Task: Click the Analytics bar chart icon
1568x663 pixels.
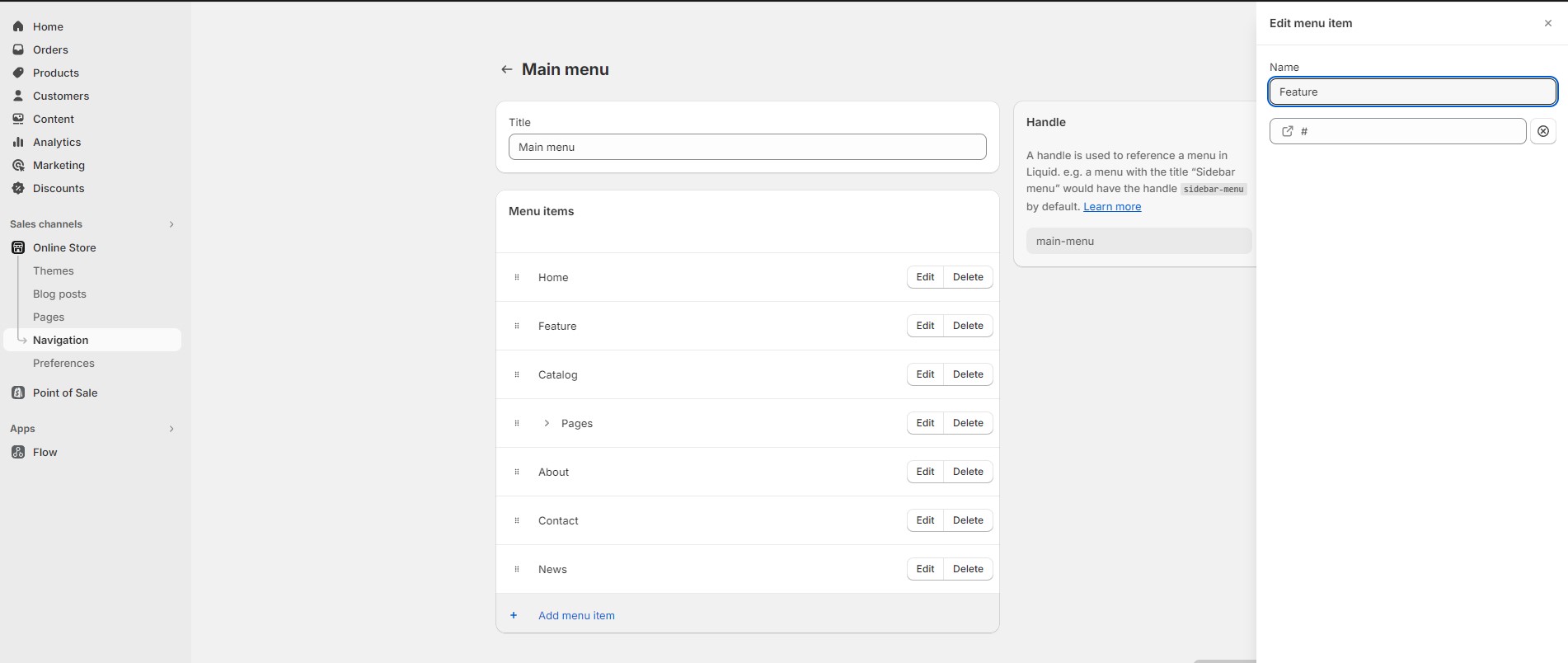Action: click(18, 142)
